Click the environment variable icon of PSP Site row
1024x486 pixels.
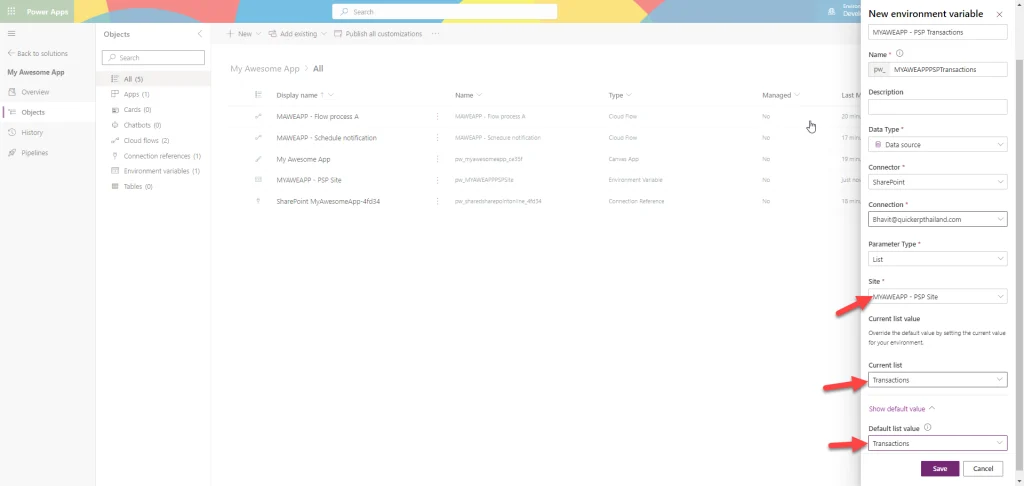pos(259,180)
